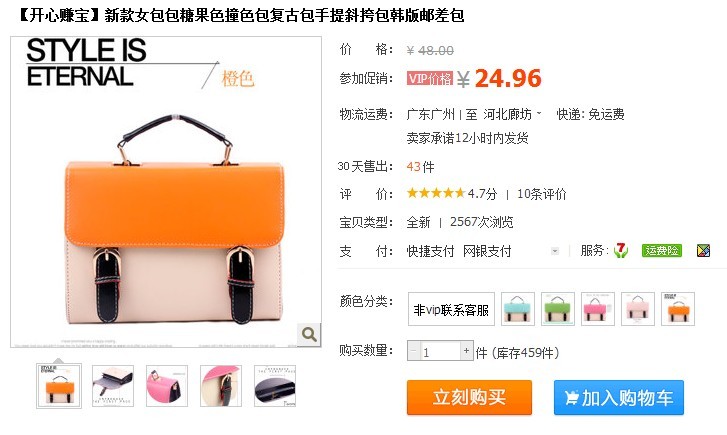Click the 立刻购买 buy now button
Screen dimensions: 727x435
(469, 397)
